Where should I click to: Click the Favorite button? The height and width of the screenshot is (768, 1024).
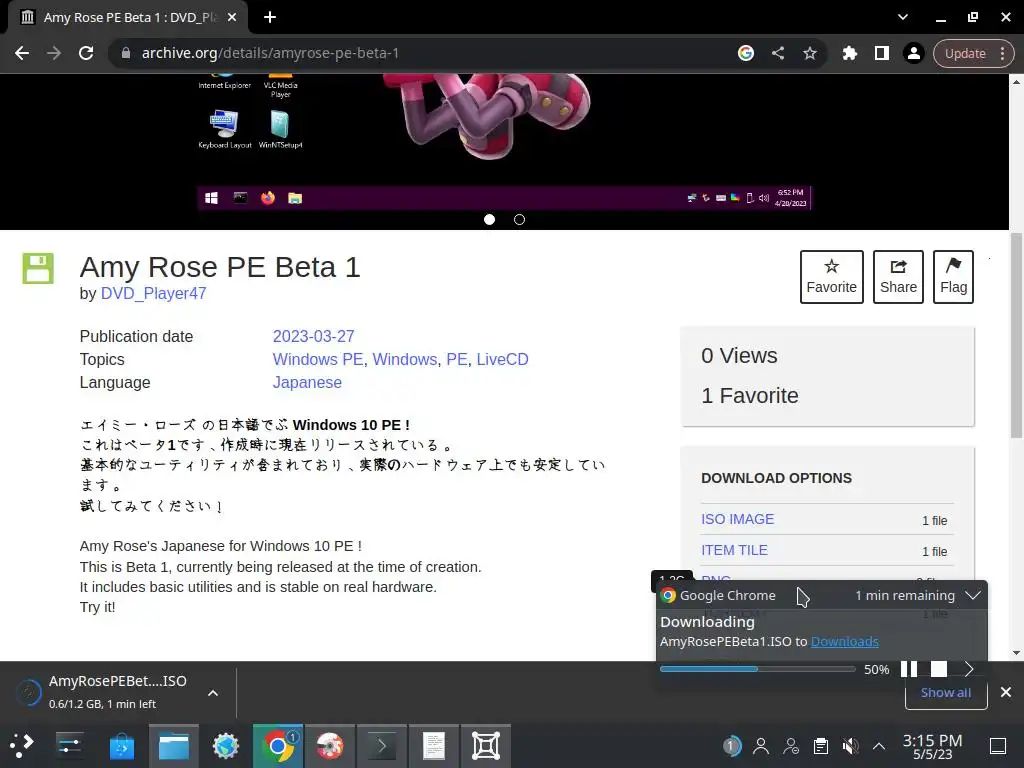pos(831,277)
